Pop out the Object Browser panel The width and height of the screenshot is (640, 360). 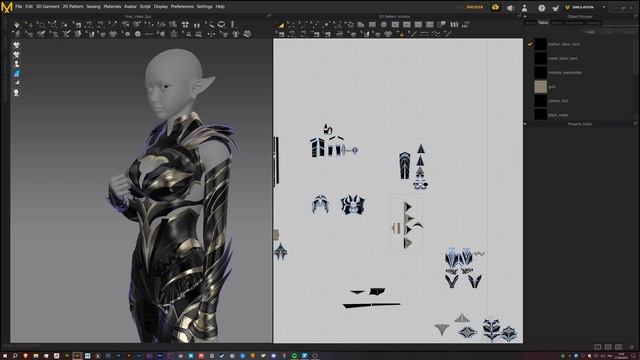[x=636, y=17]
